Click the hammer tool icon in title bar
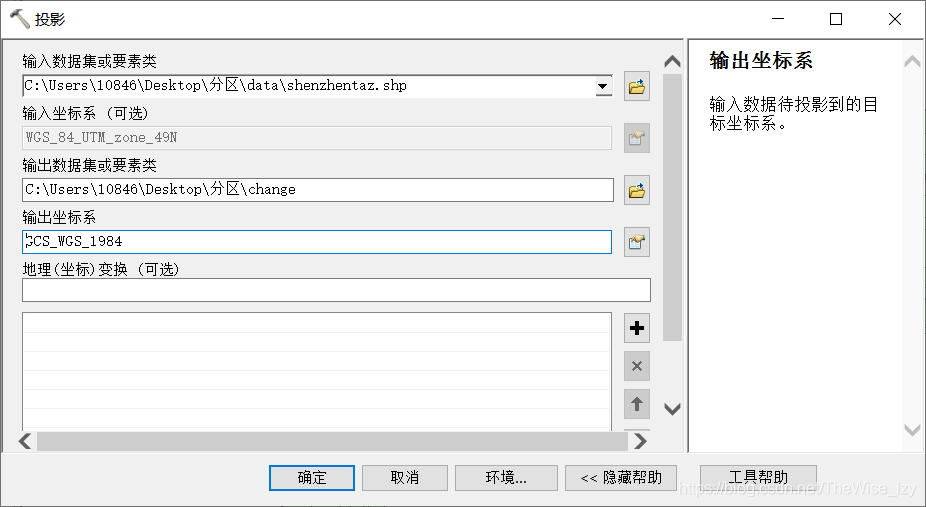The height and width of the screenshot is (507, 926). [x=19, y=19]
